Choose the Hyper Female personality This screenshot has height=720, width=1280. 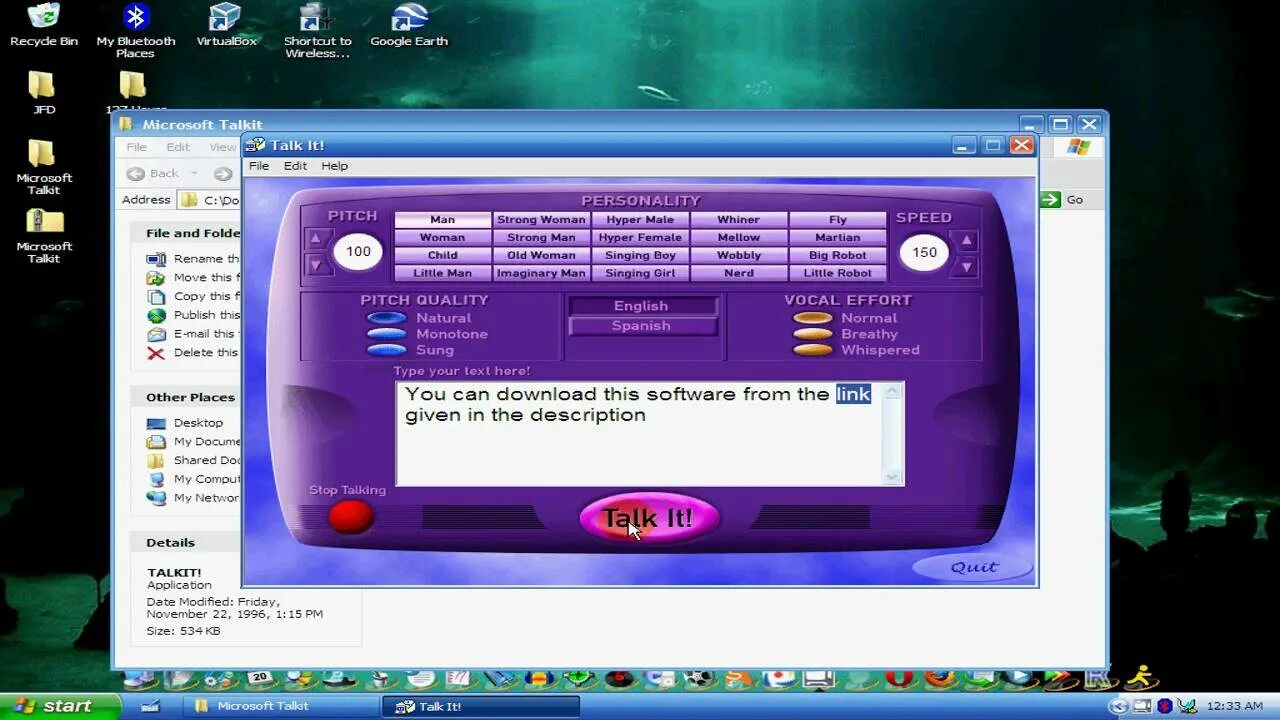pyautogui.click(x=640, y=238)
